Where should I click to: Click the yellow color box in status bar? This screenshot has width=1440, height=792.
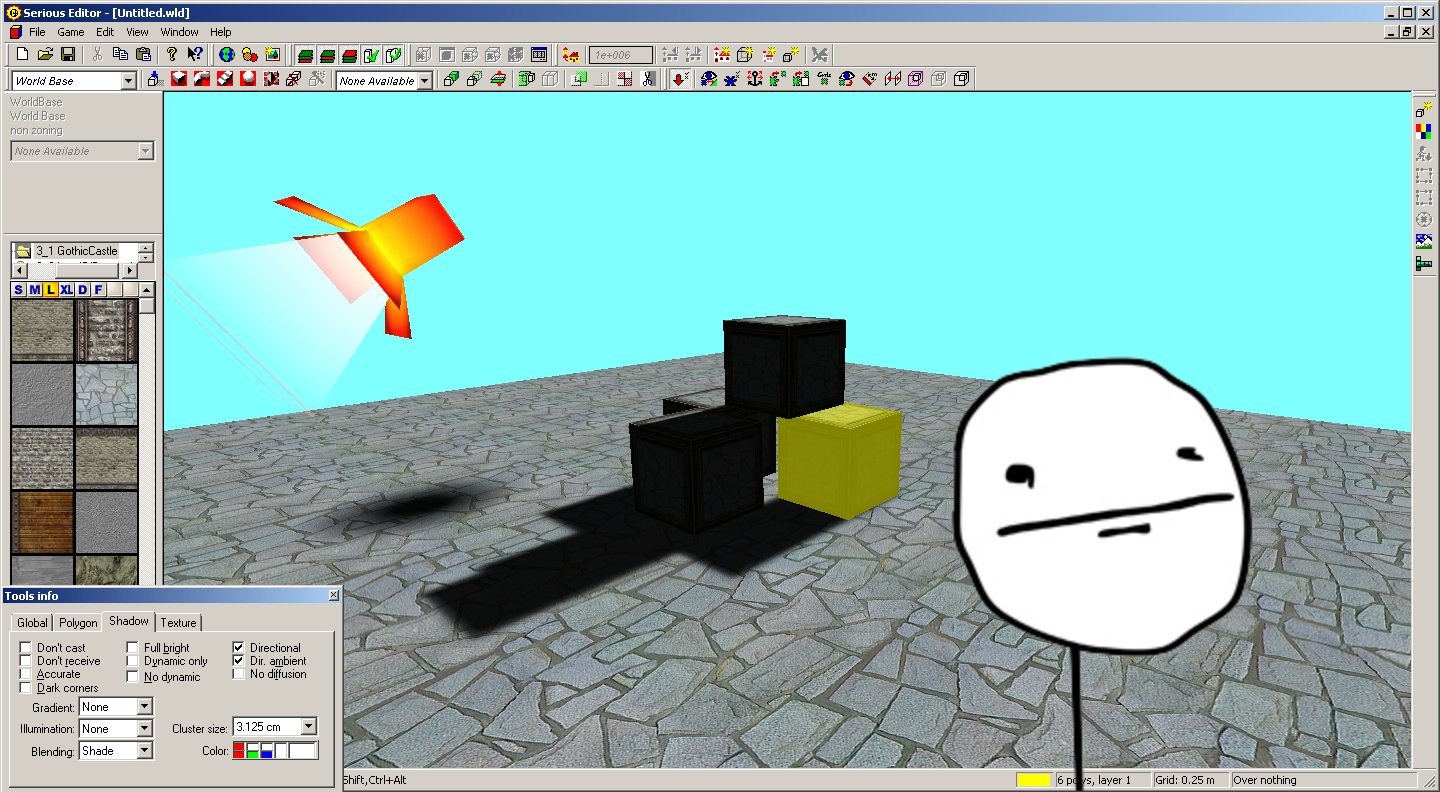1034,780
